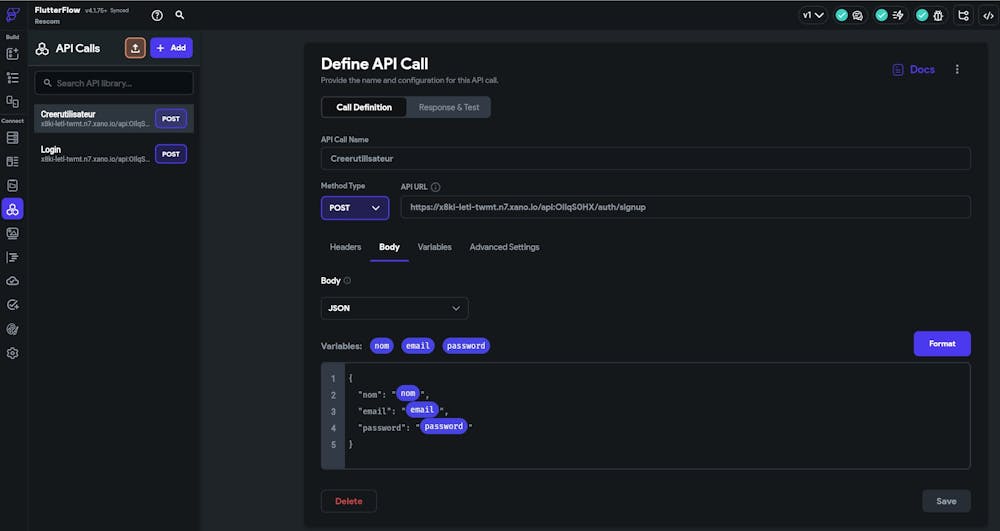This screenshot has width=1000, height=531.
Task: Open the help question mark icon
Action: (x=157, y=15)
